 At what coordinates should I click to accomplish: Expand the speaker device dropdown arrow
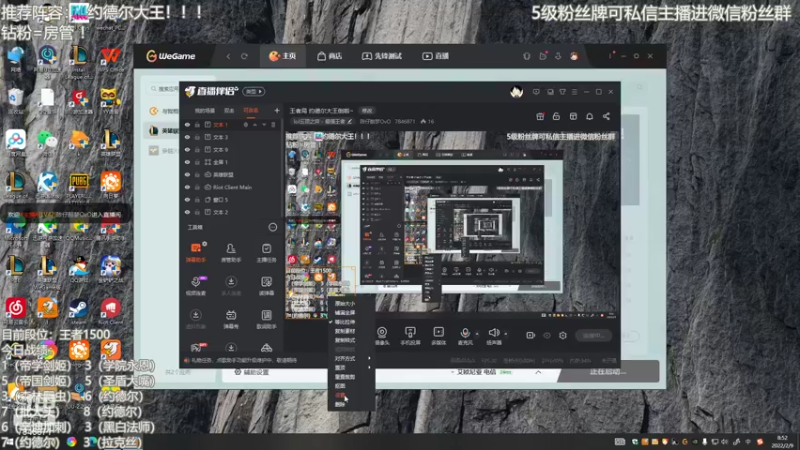(x=506, y=334)
